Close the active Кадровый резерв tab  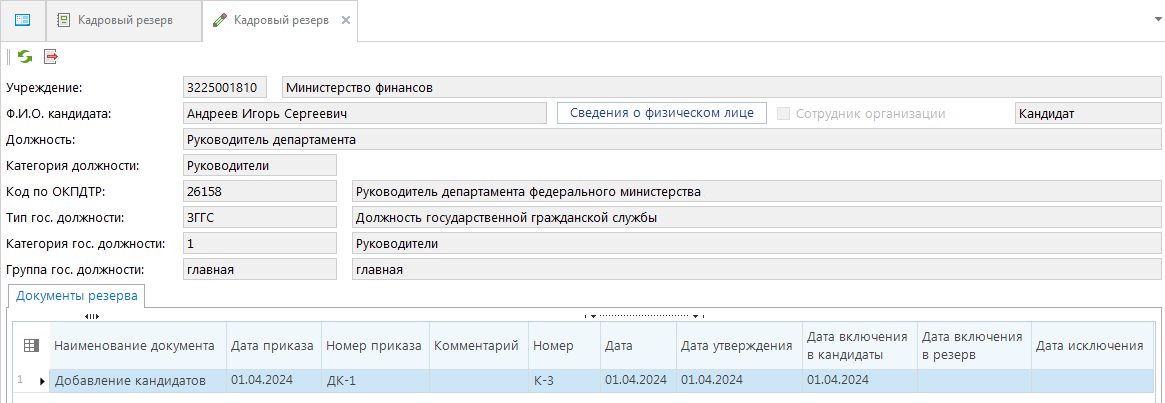(x=346, y=21)
